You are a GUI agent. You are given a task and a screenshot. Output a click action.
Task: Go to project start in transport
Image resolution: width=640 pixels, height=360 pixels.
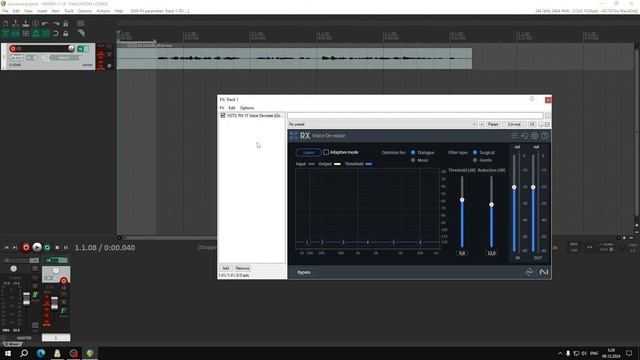tap(7, 247)
